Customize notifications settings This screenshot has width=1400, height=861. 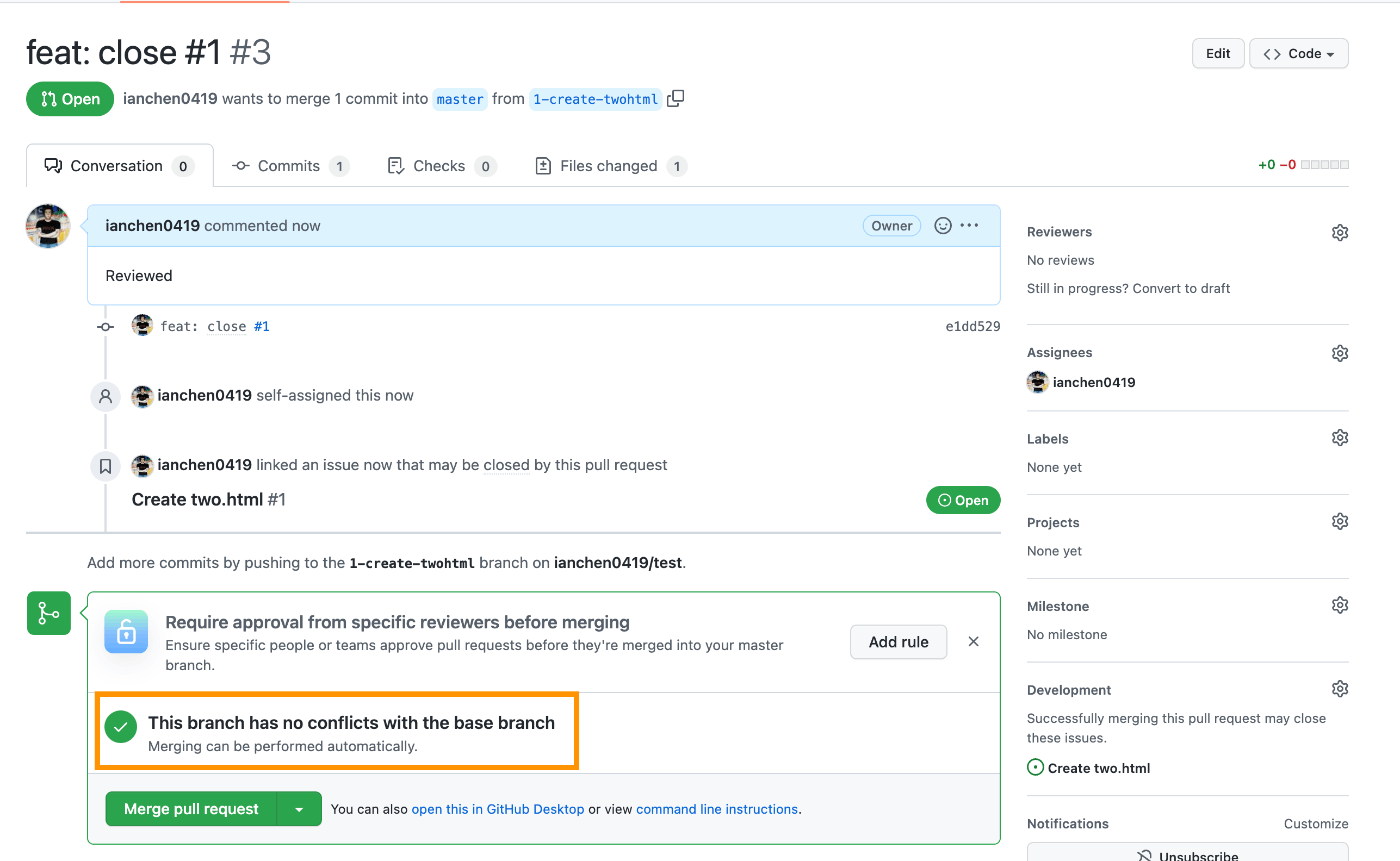click(1316, 824)
